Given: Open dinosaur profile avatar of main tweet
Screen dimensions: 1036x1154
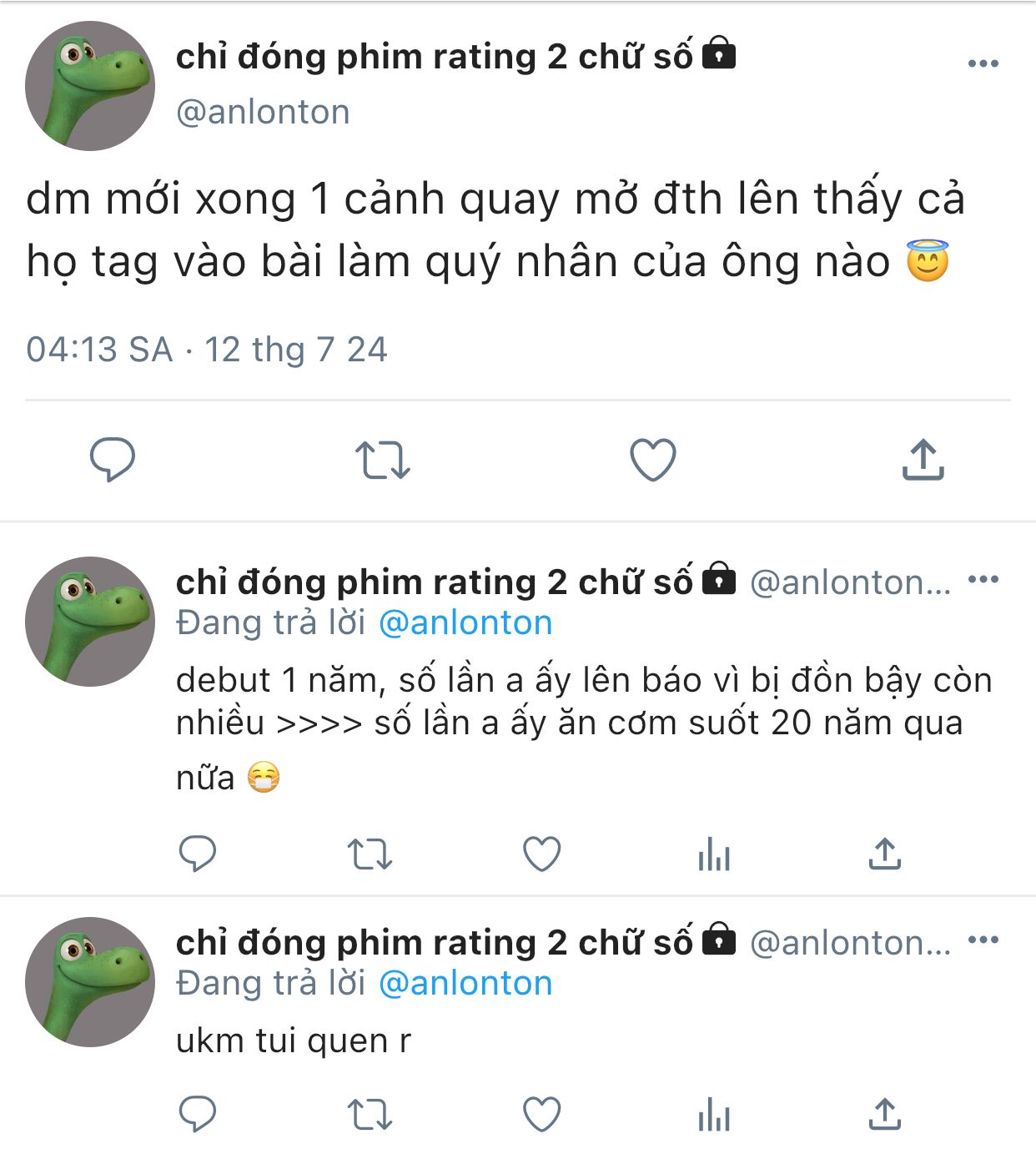Looking at the screenshot, I should (90, 86).
